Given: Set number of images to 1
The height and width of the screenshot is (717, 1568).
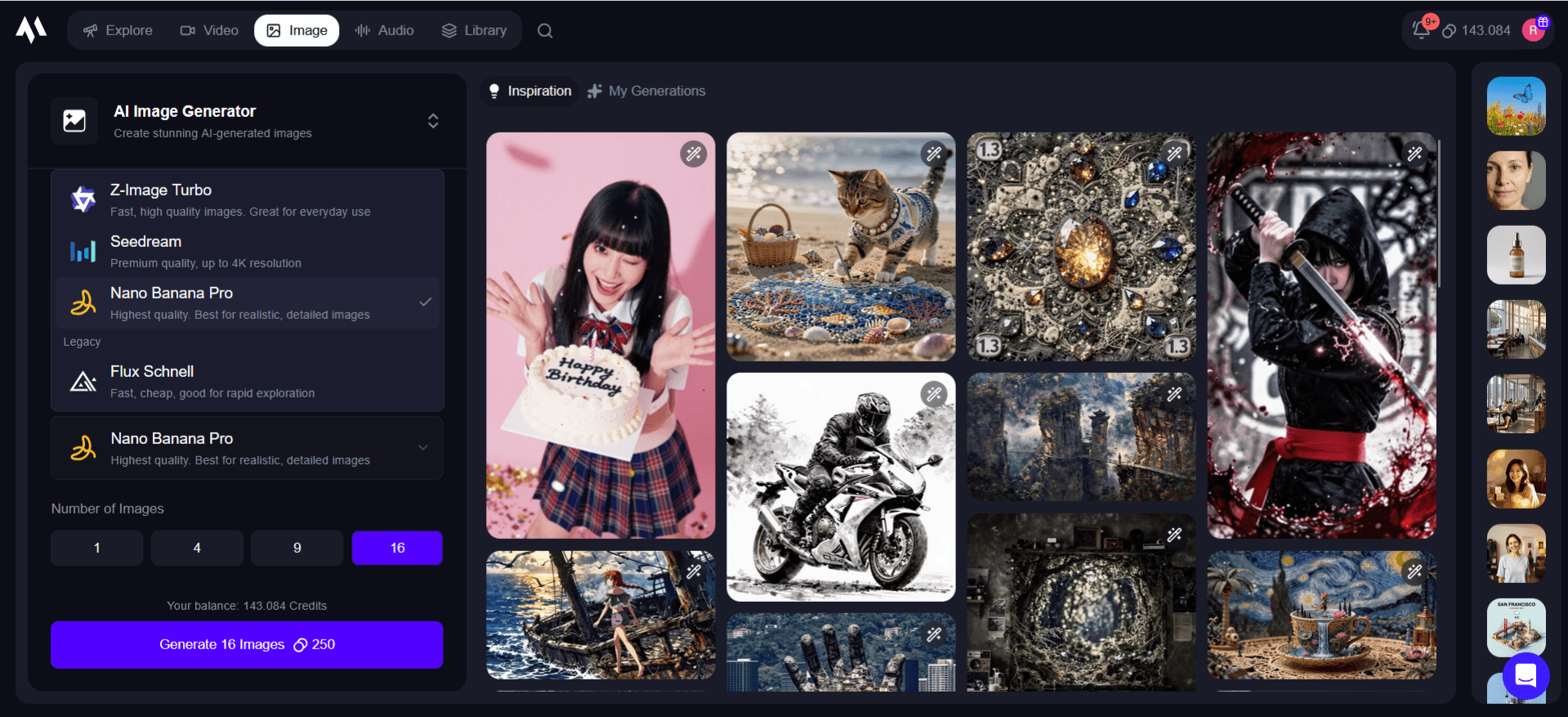Looking at the screenshot, I should (96, 548).
